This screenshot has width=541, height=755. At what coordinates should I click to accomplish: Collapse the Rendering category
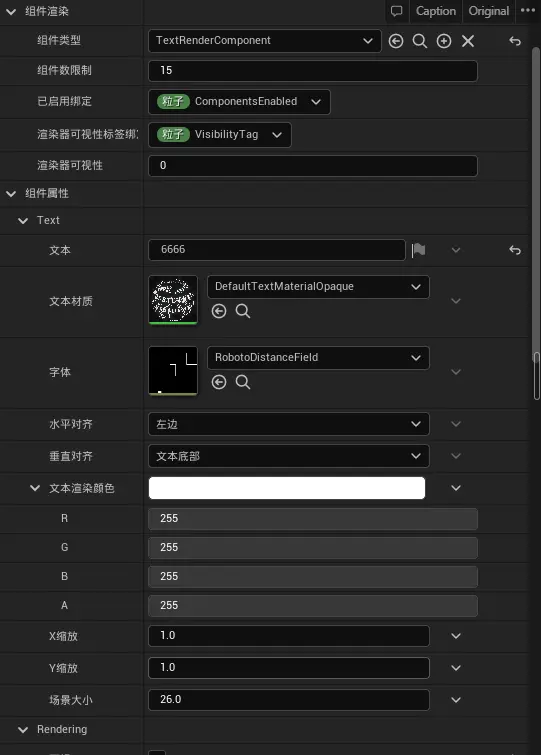(23, 729)
